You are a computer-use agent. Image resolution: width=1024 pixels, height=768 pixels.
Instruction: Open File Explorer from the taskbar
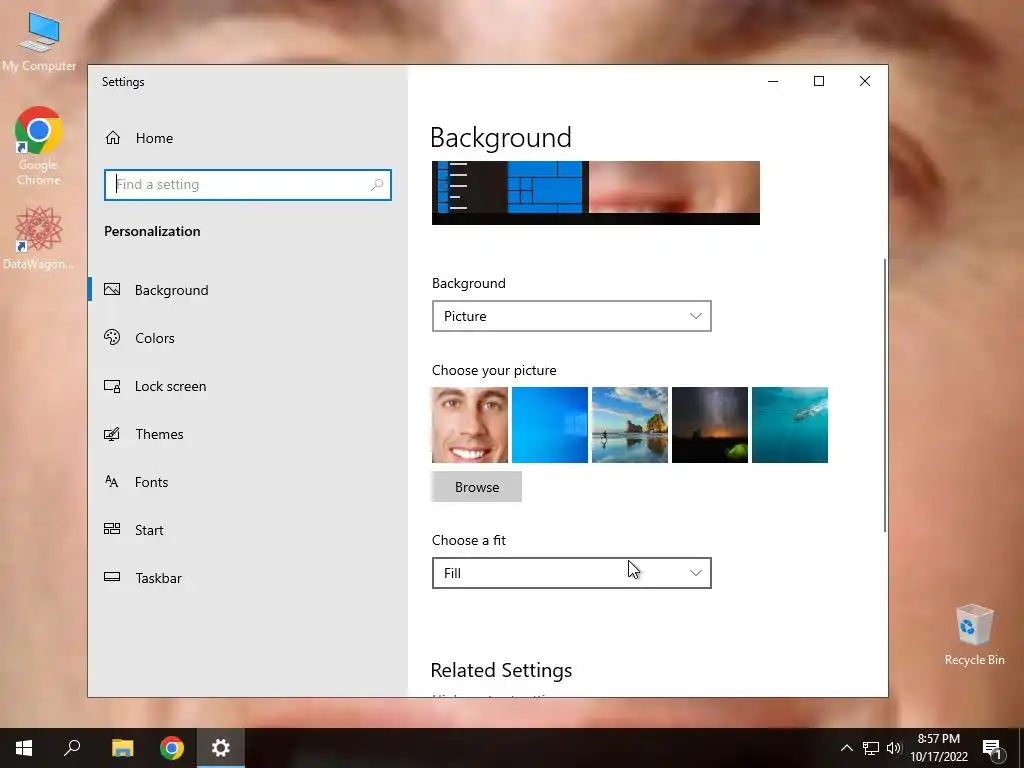click(122, 748)
